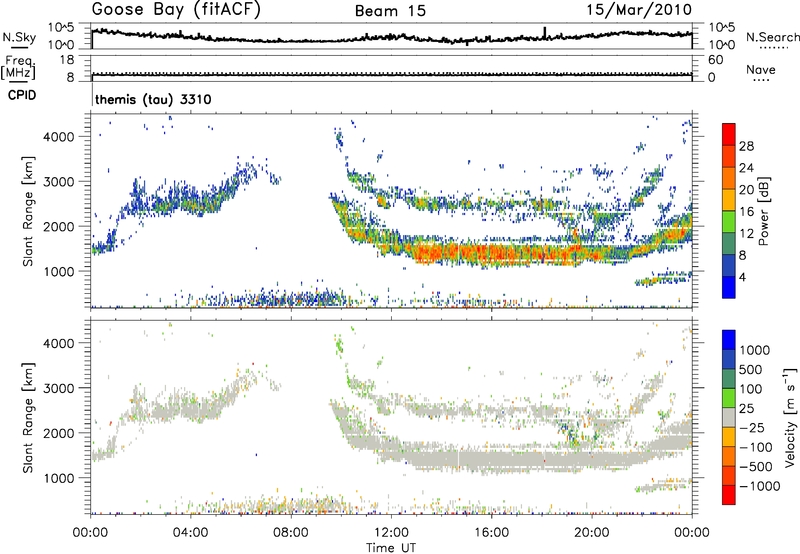Click the "4" power color bar label

[742, 277]
